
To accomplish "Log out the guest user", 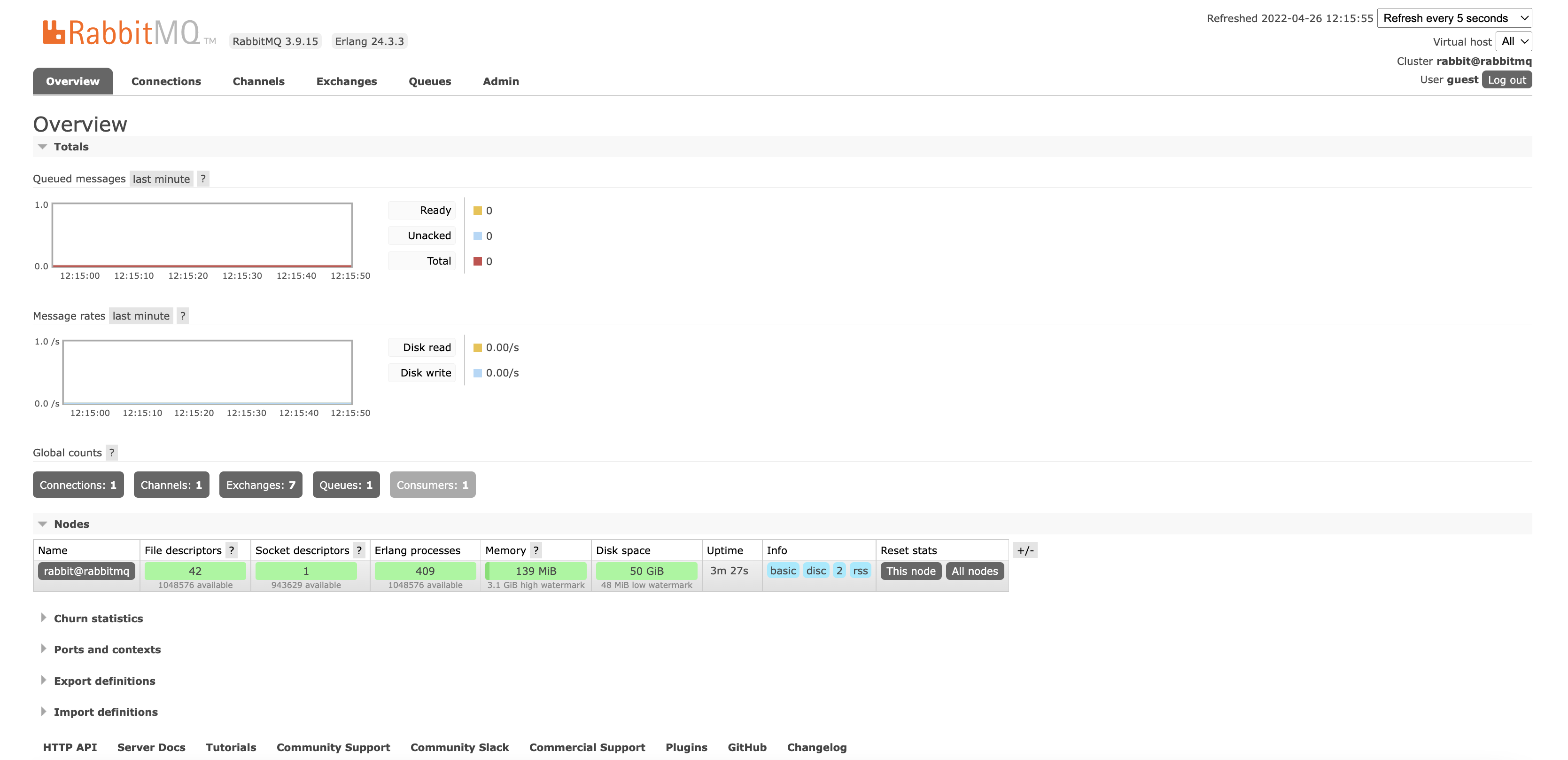I will 1506,80.
